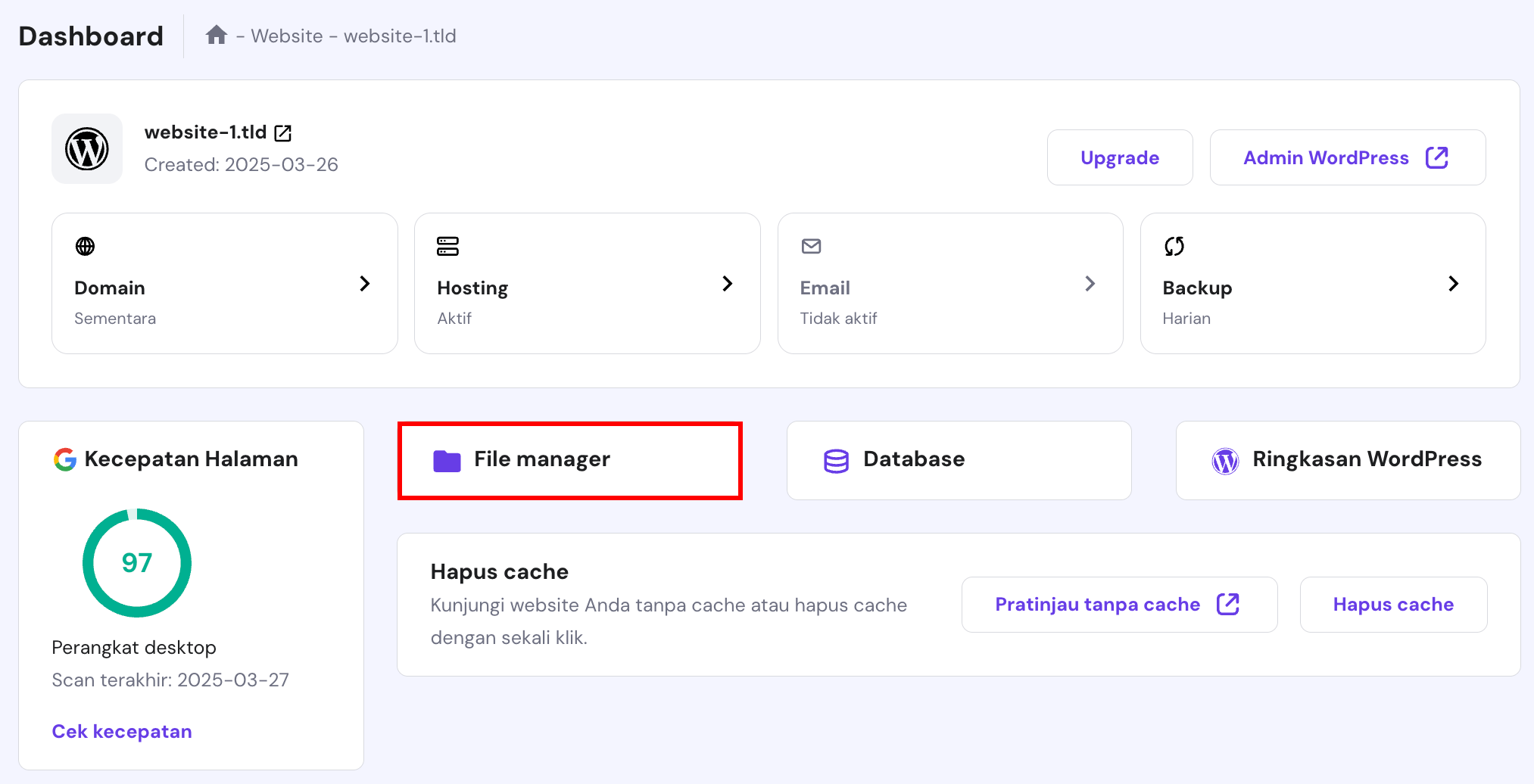
Task: Click the home icon in the breadcrumb
Action: click(x=217, y=34)
